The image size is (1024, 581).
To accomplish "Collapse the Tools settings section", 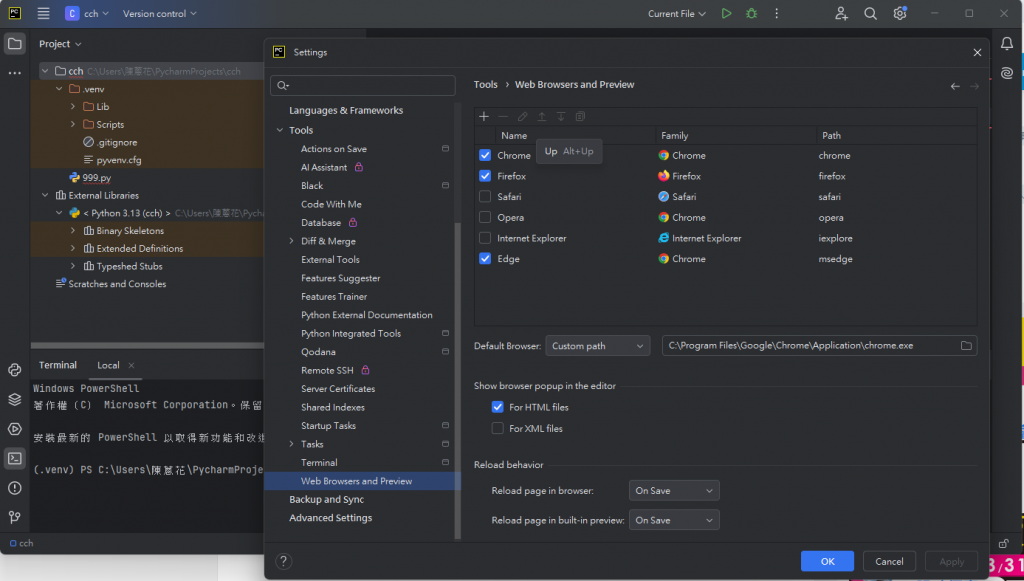I will pos(280,130).
